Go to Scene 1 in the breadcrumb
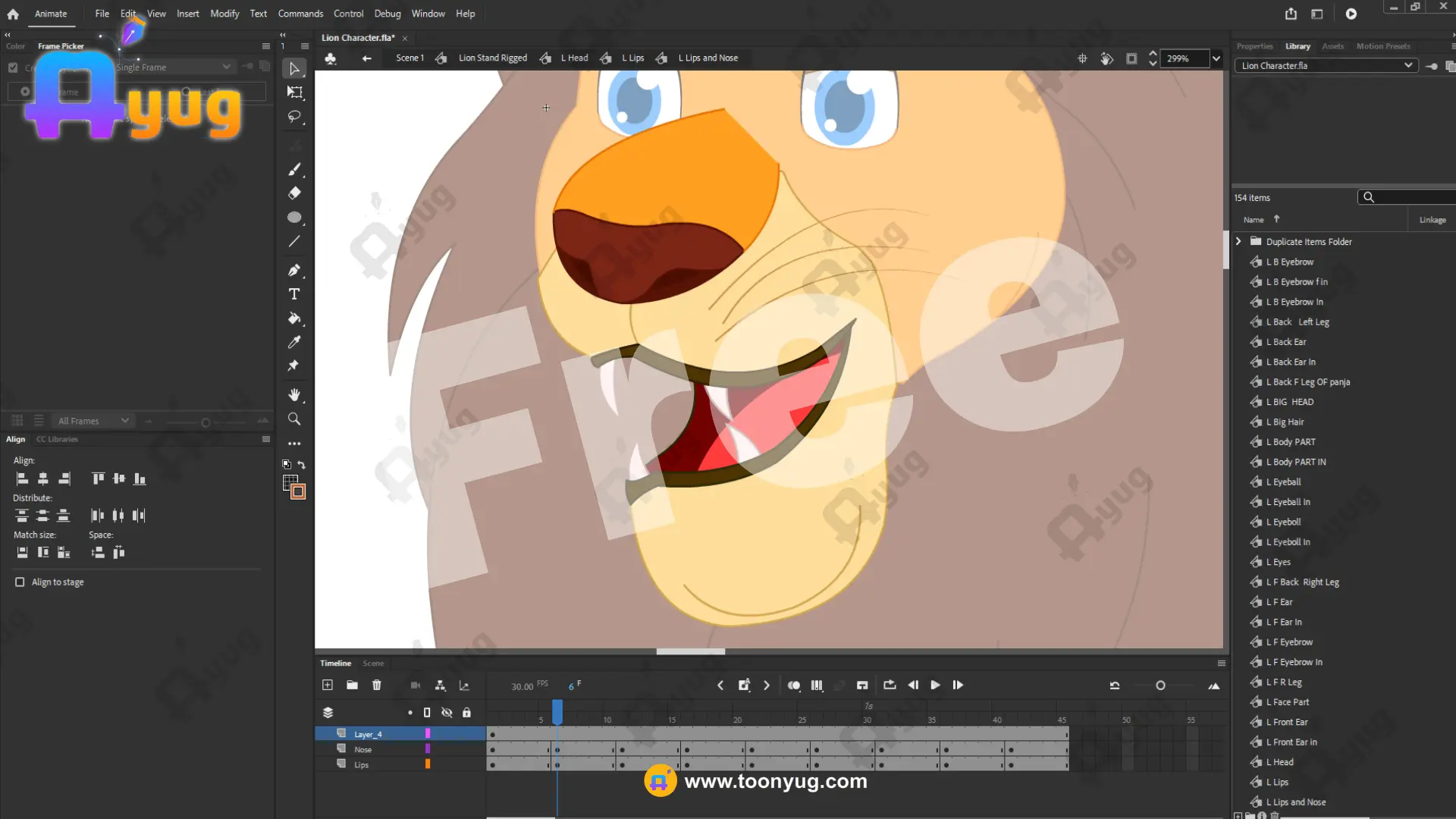The width and height of the screenshot is (1456, 819). pyautogui.click(x=409, y=58)
